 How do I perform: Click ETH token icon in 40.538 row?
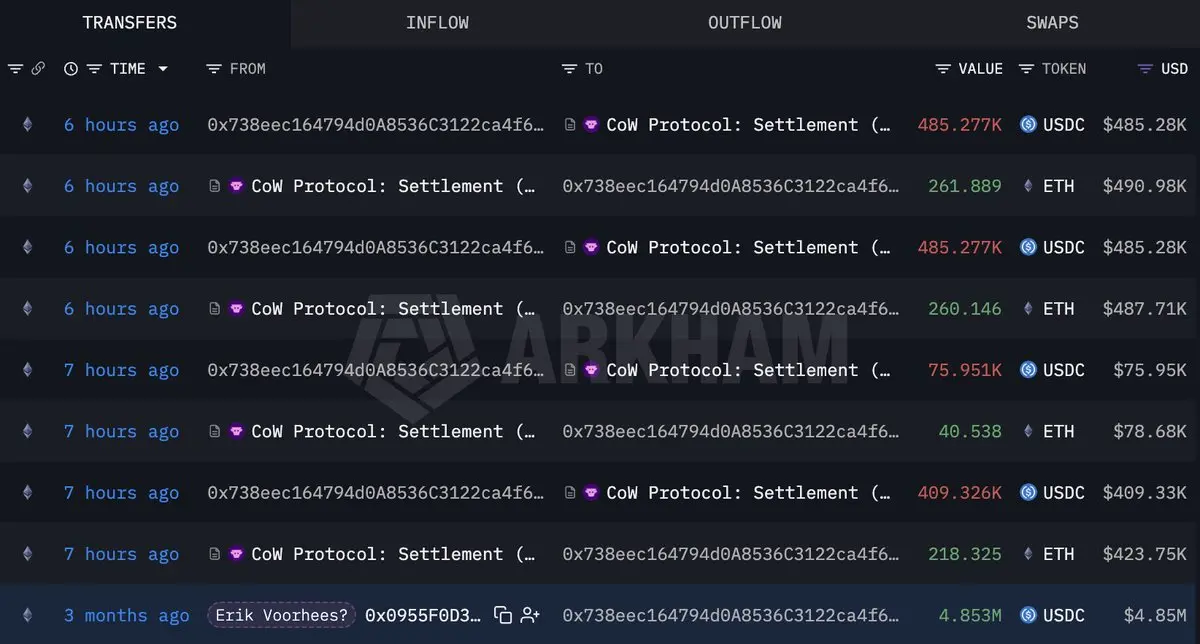(1028, 431)
